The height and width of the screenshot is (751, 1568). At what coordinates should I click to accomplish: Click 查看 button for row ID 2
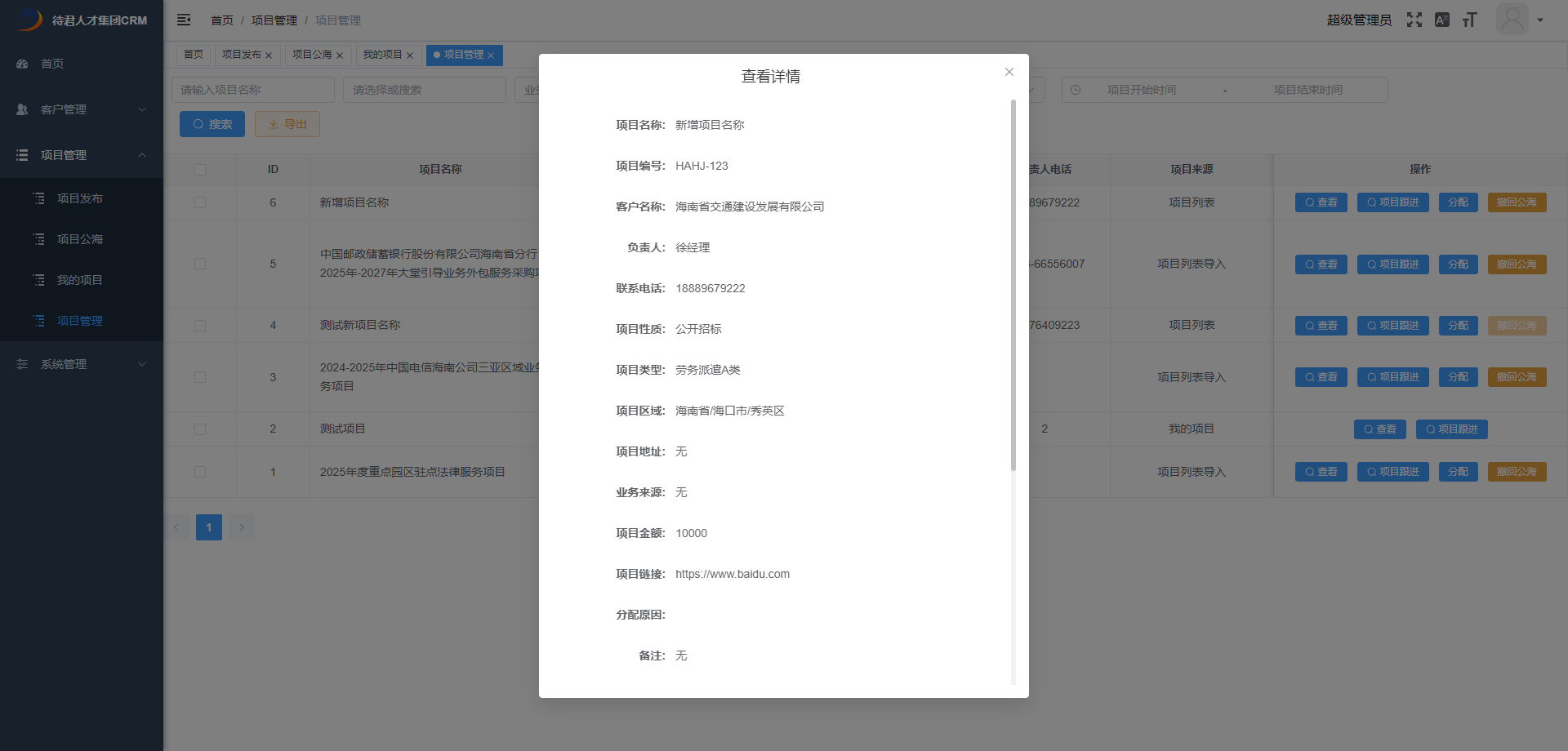[x=1380, y=429]
